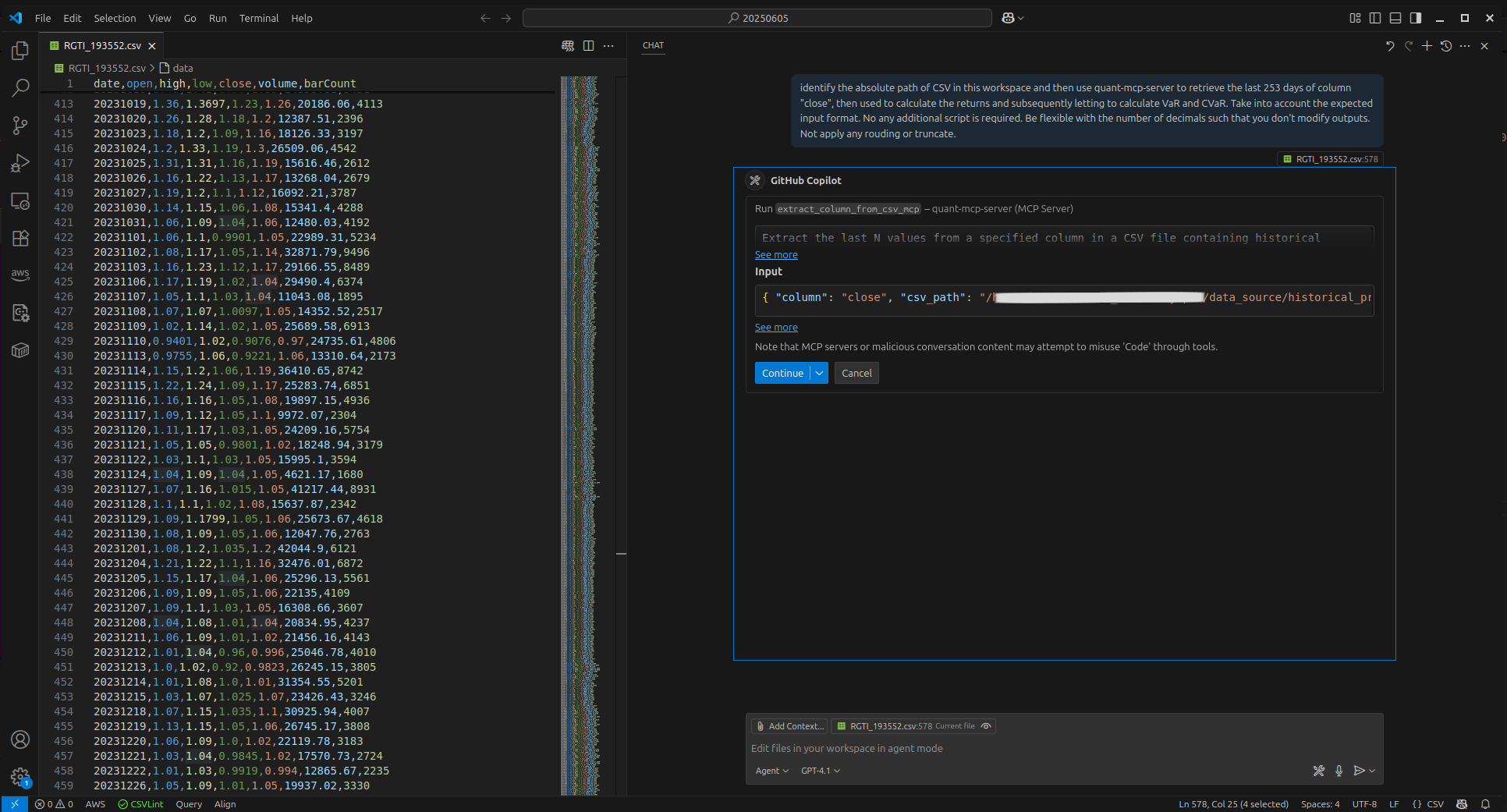The width and height of the screenshot is (1507, 812).
Task: Open the Terminal menu
Action: point(258,18)
